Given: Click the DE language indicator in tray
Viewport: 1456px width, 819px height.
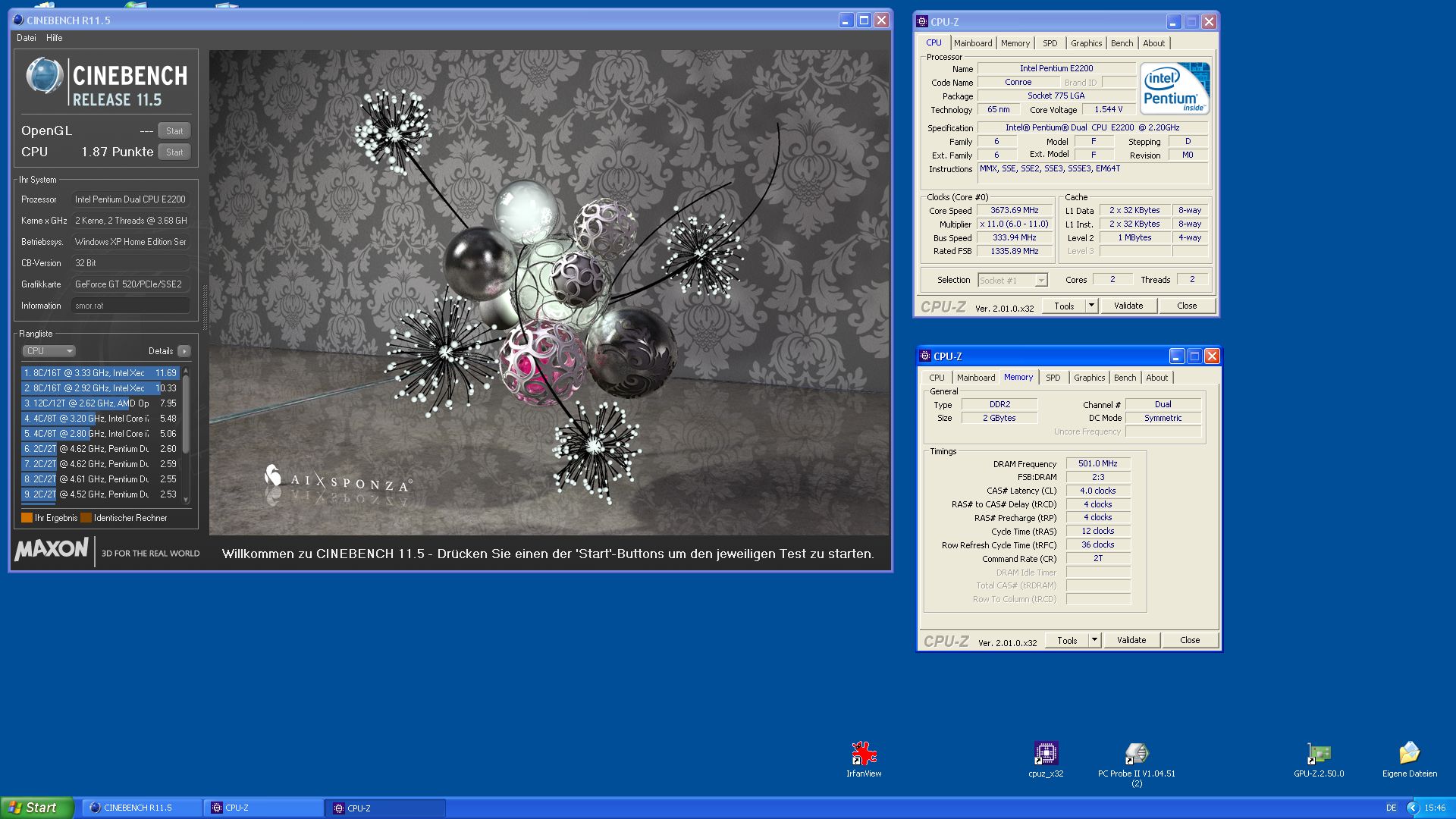Looking at the screenshot, I should tap(1392, 808).
